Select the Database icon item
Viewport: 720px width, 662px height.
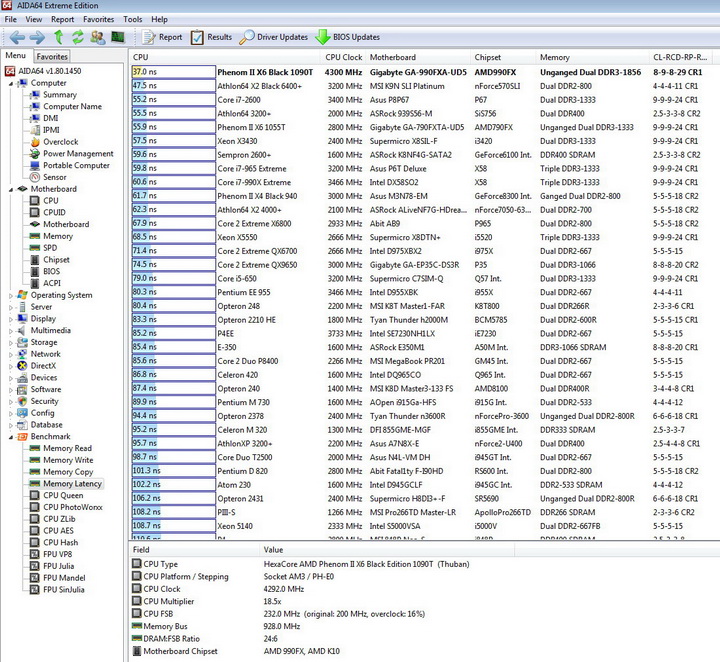pyautogui.click(x=22, y=425)
